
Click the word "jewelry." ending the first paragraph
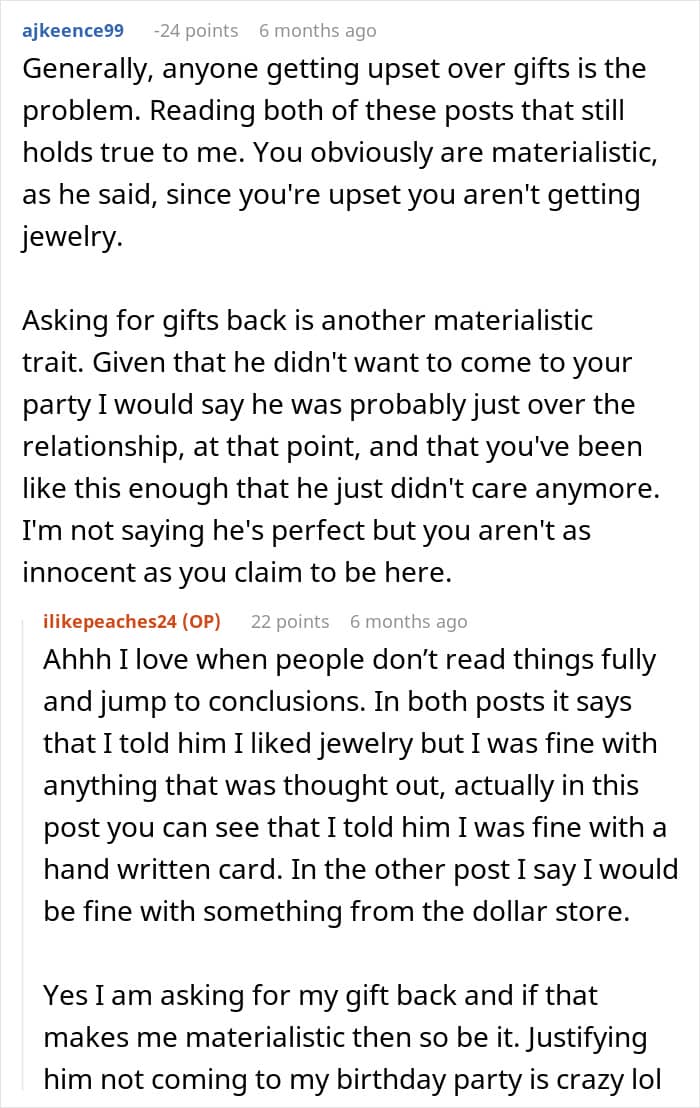[70, 237]
